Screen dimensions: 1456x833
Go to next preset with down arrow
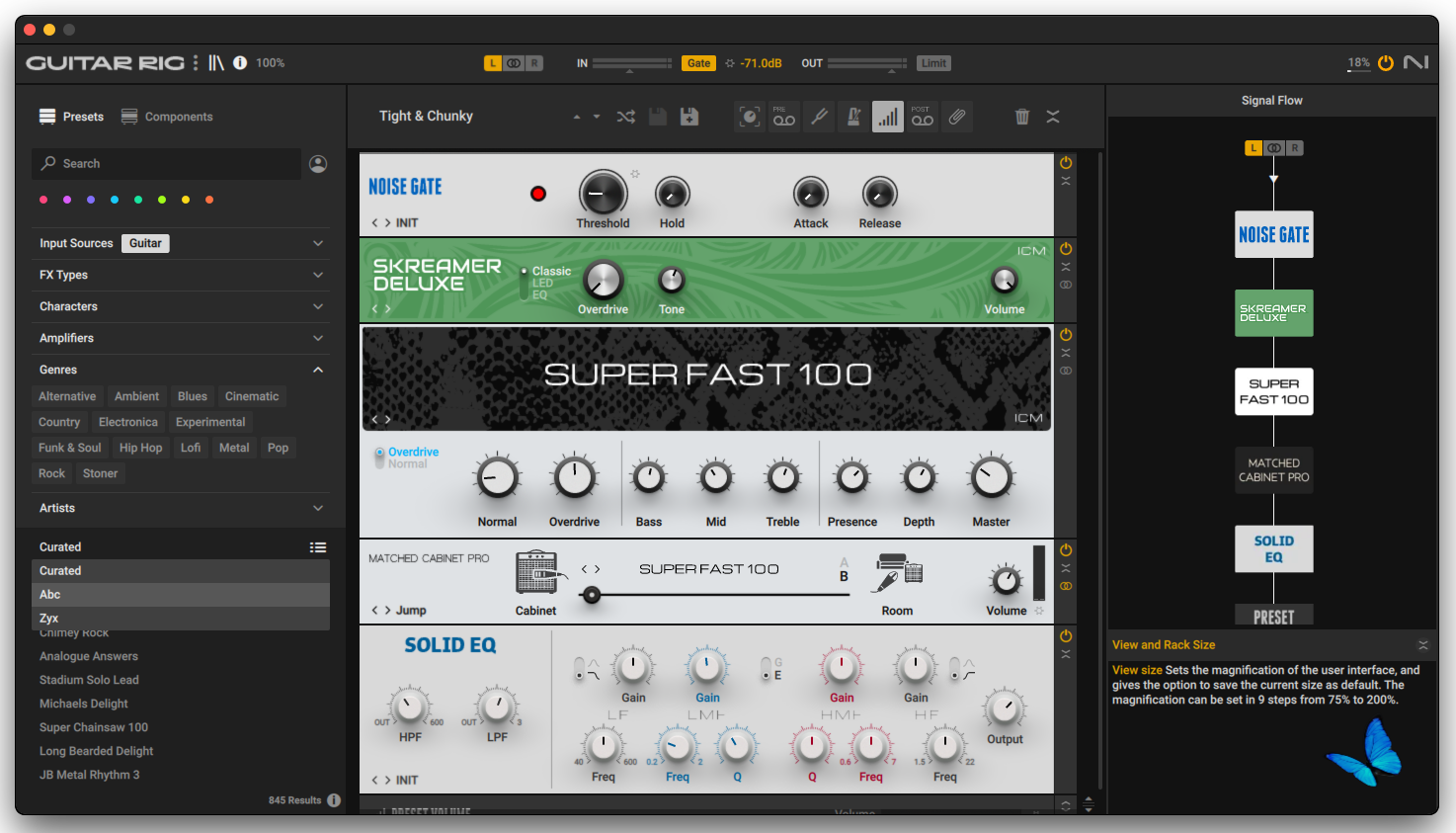597,117
